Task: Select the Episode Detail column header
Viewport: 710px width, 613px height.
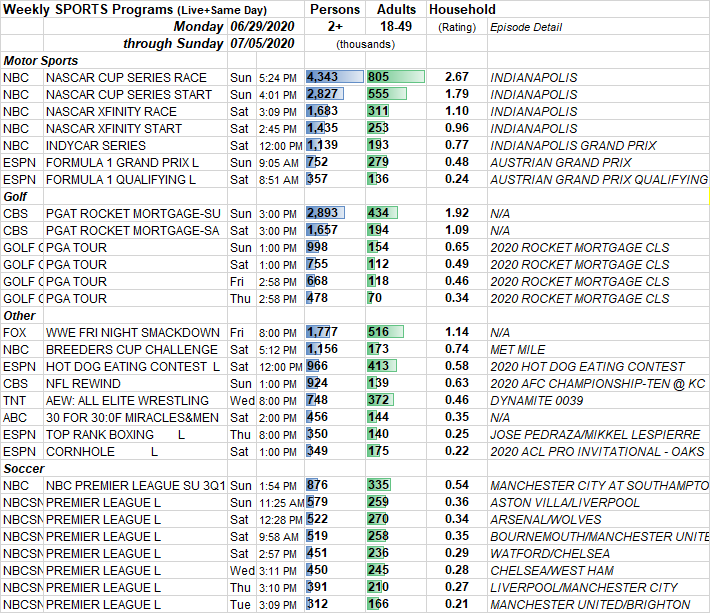Action: pyautogui.click(x=526, y=27)
